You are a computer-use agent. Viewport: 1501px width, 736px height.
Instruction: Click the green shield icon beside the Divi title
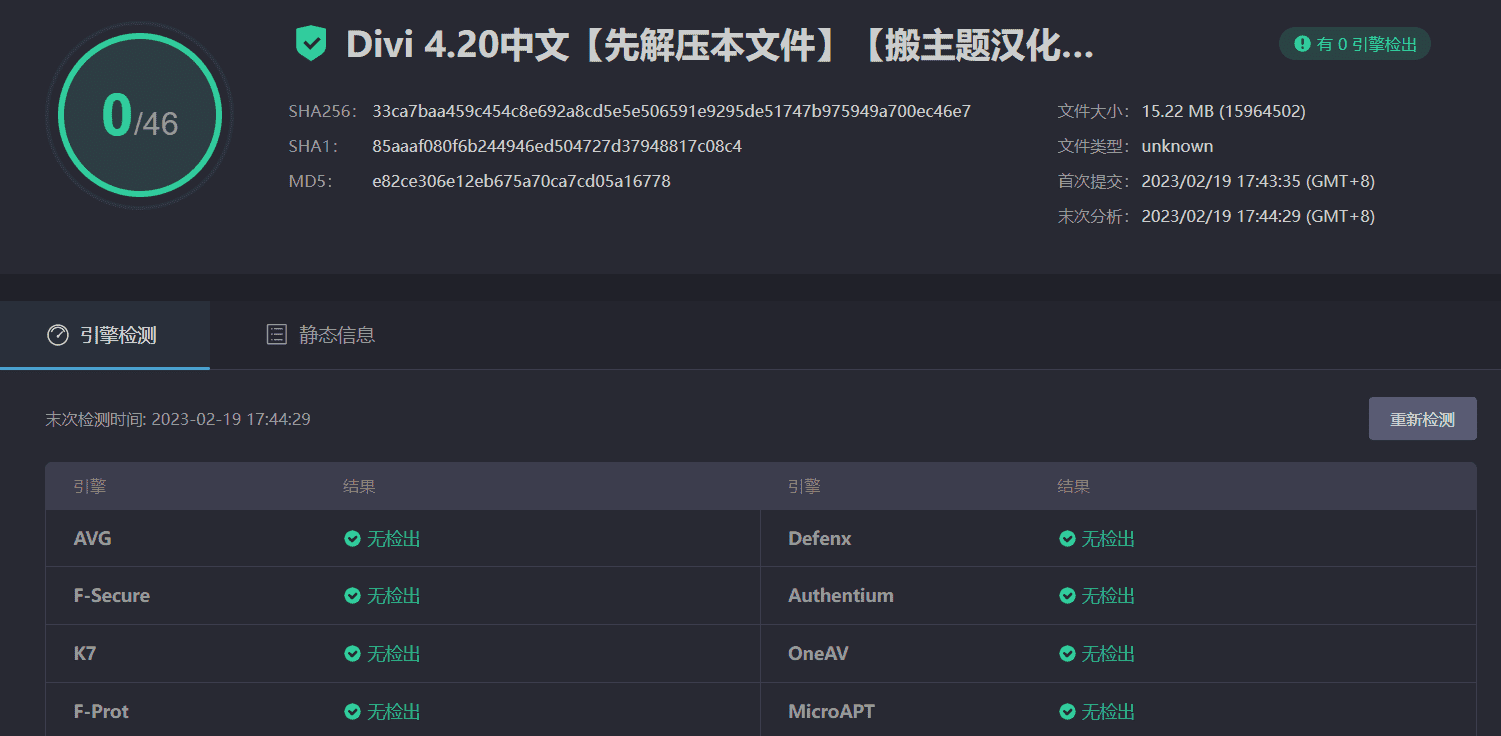[311, 44]
